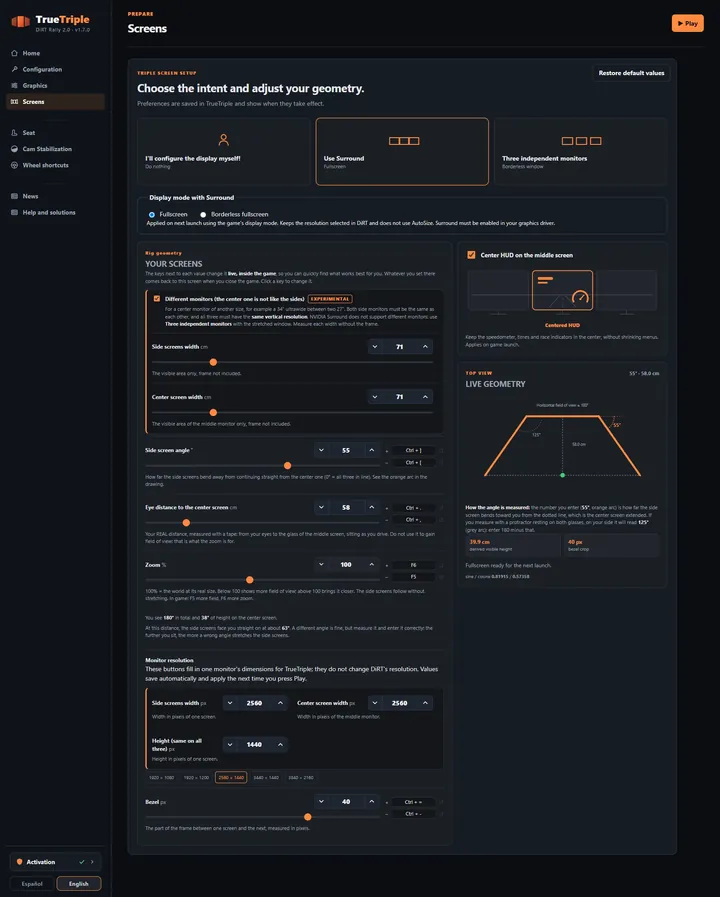The height and width of the screenshot is (897, 720).
Task: Lower the Side screen angle with the down chevron
Action: click(321, 450)
